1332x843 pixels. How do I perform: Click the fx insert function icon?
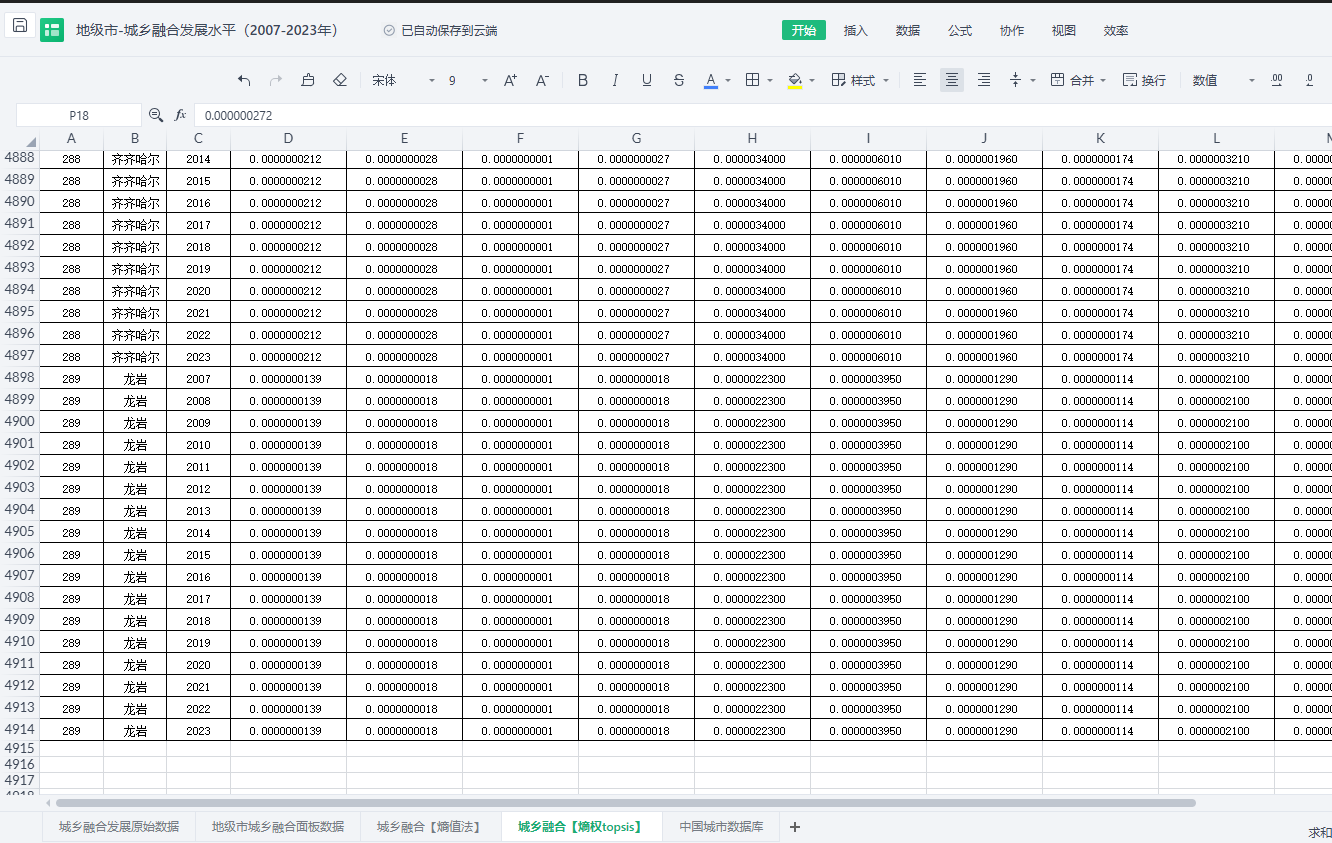click(x=180, y=115)
